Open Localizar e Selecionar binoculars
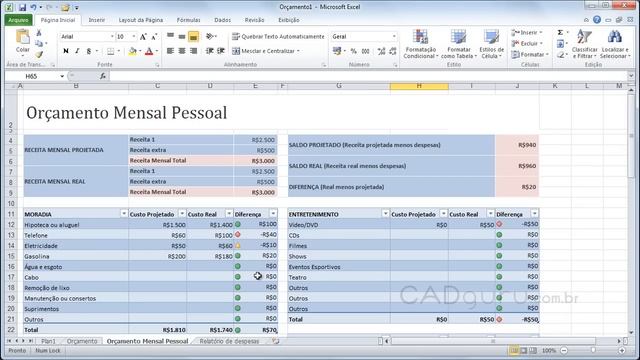The height and width of the screenshot is (360, 640). point(615,44)
